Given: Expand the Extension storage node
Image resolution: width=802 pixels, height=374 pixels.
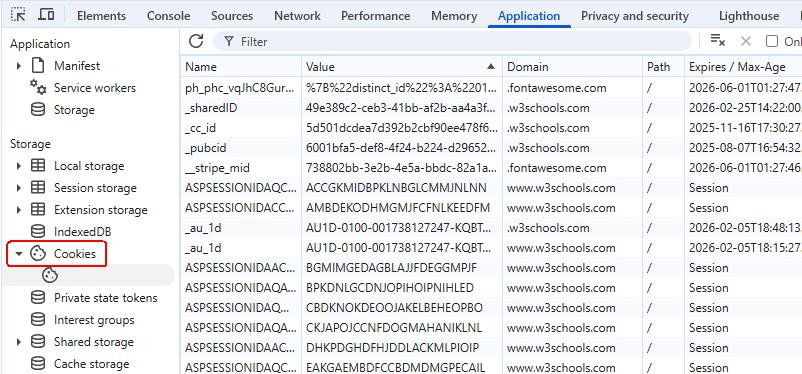Looking at the screenshot, I should [19, 210].
